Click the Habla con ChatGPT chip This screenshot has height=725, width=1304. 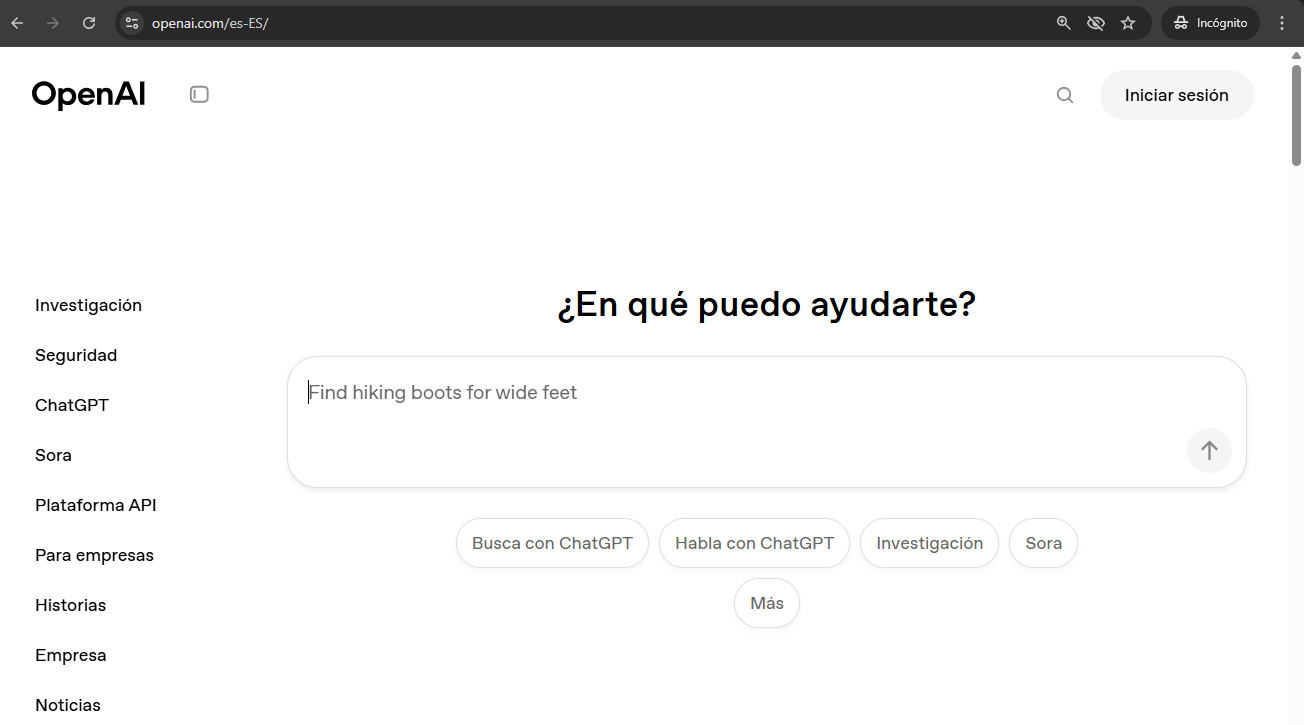coord(754,543)
